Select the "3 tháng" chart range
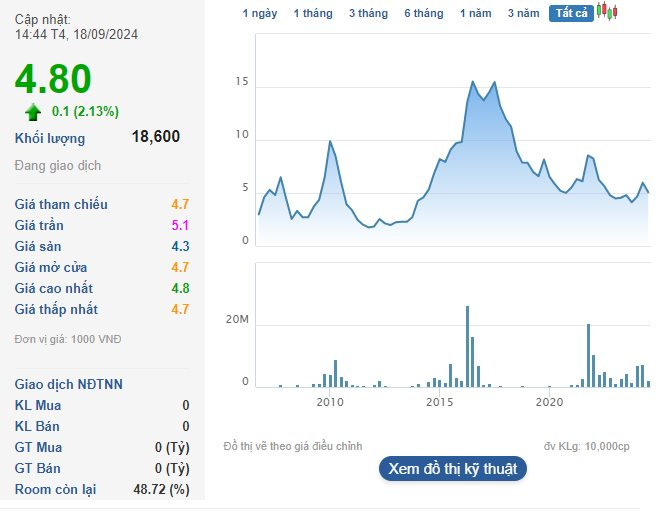Viewport: 667px width, 512px height. (368, 13)
